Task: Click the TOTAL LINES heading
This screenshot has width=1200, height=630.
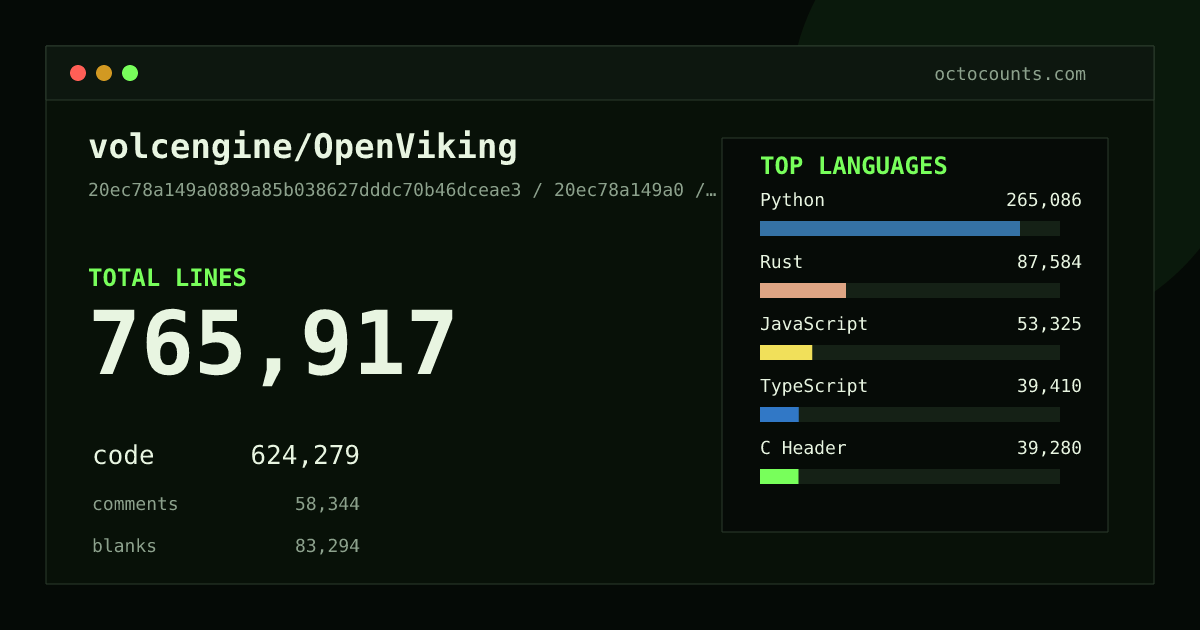Action: tap(167, 278)
